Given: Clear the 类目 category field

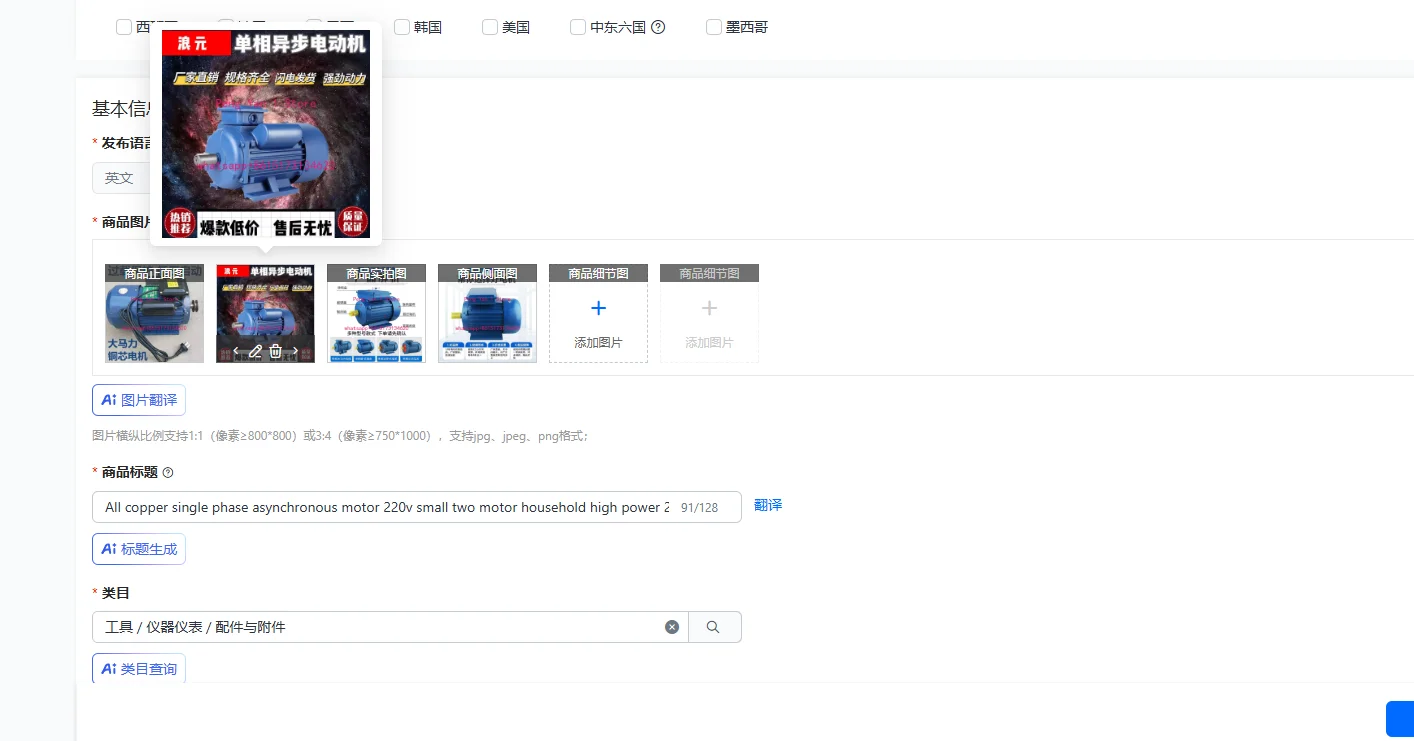Looking at the screenshot, I should click(672, 627).
